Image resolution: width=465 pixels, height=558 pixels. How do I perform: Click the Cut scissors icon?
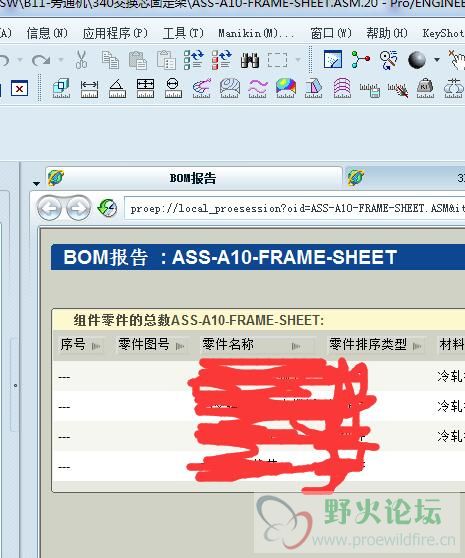tap(81, 59)
